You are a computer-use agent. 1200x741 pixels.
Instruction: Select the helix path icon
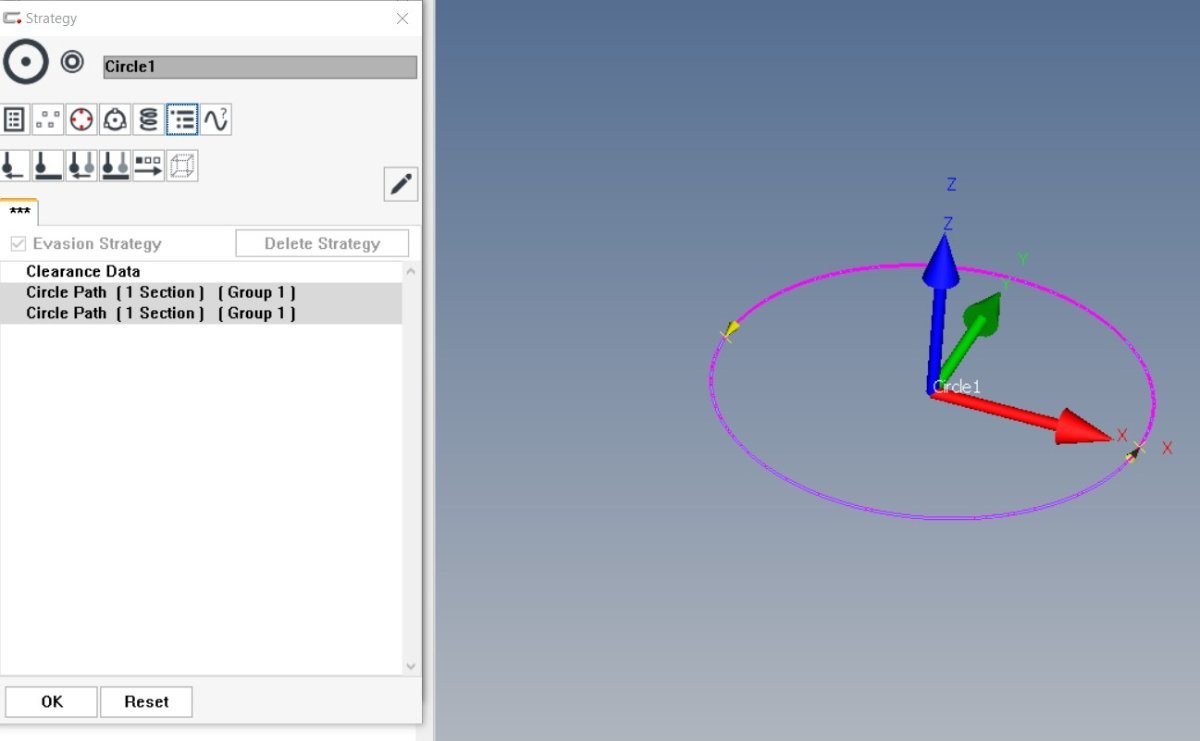point(148,120)
